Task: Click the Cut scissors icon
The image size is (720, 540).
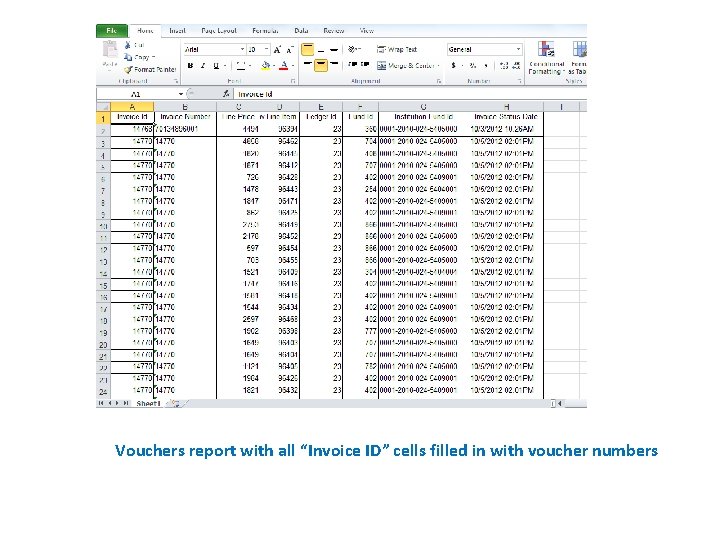Action: (x=128, y=45)
